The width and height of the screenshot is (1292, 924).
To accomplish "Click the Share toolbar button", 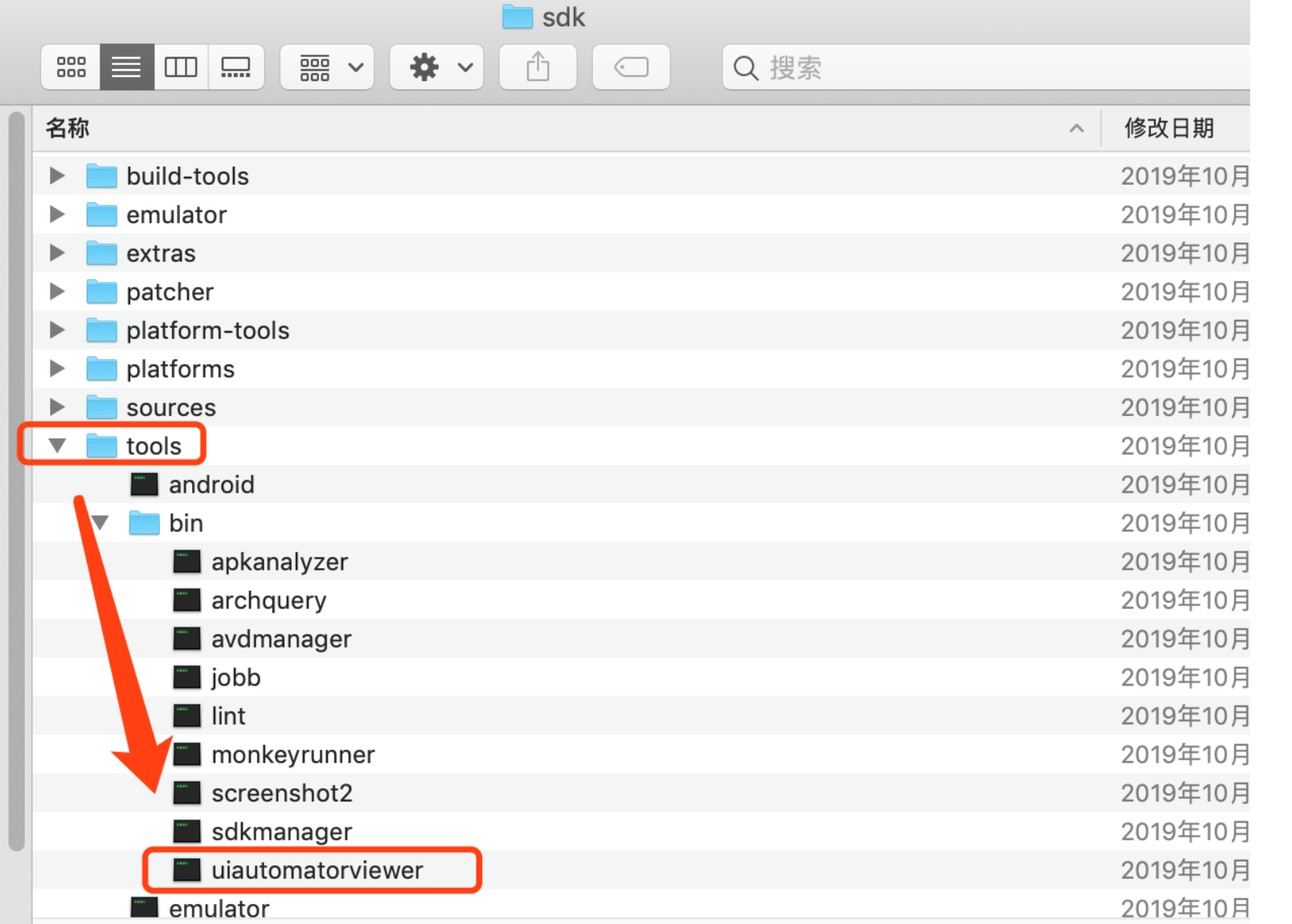I will coord(538,67).
